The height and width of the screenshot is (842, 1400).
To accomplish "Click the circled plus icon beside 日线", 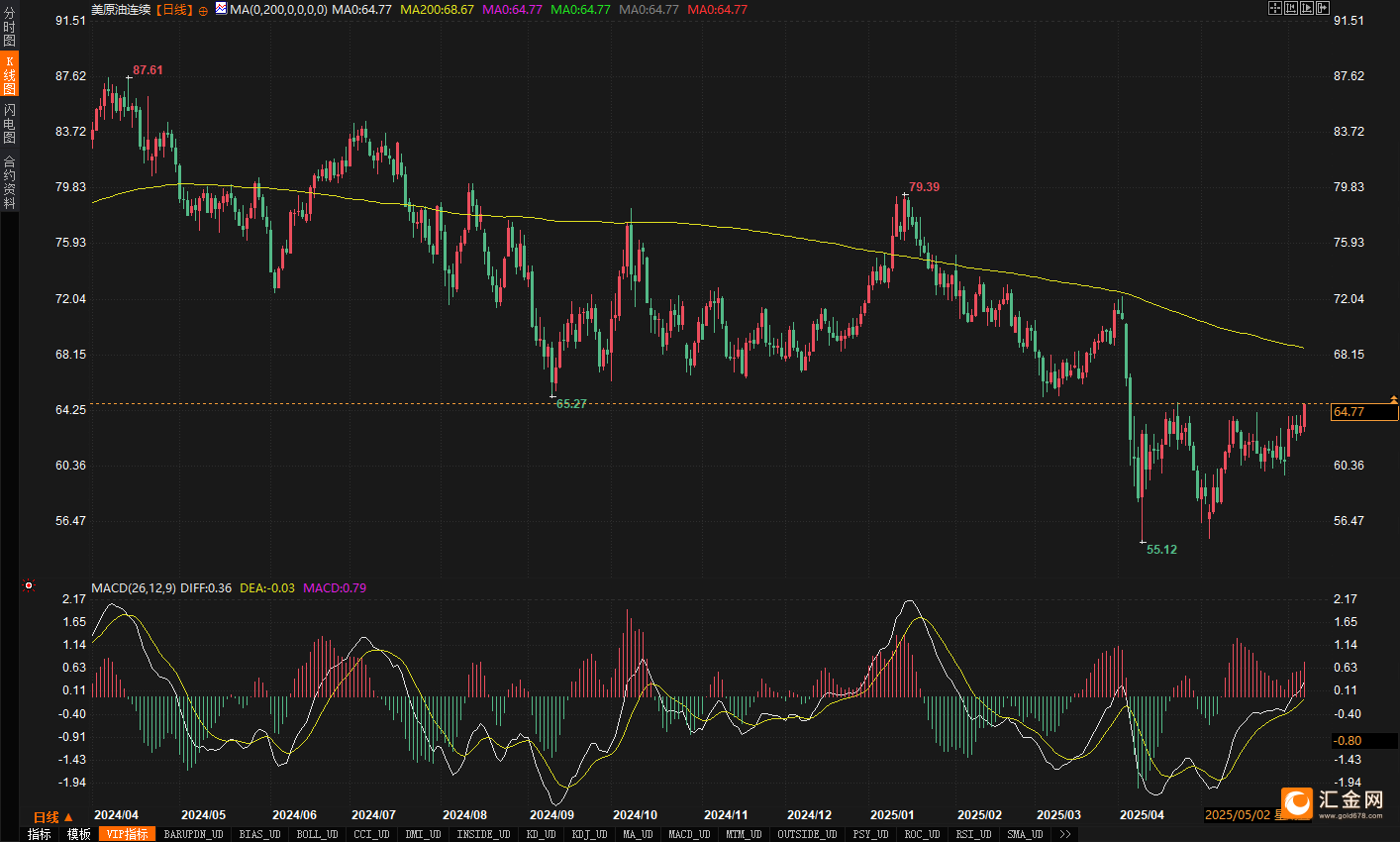I will pos(203,10).
